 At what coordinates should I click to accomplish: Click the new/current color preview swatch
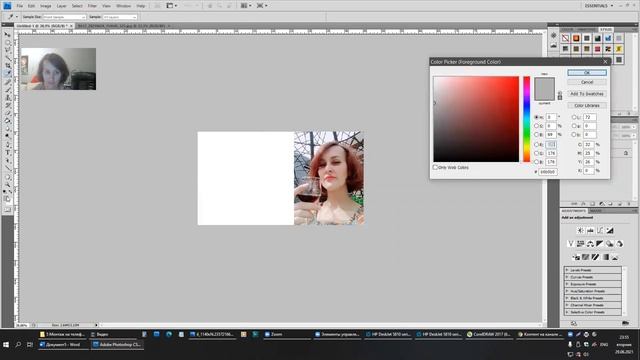[x=544, y=89]
